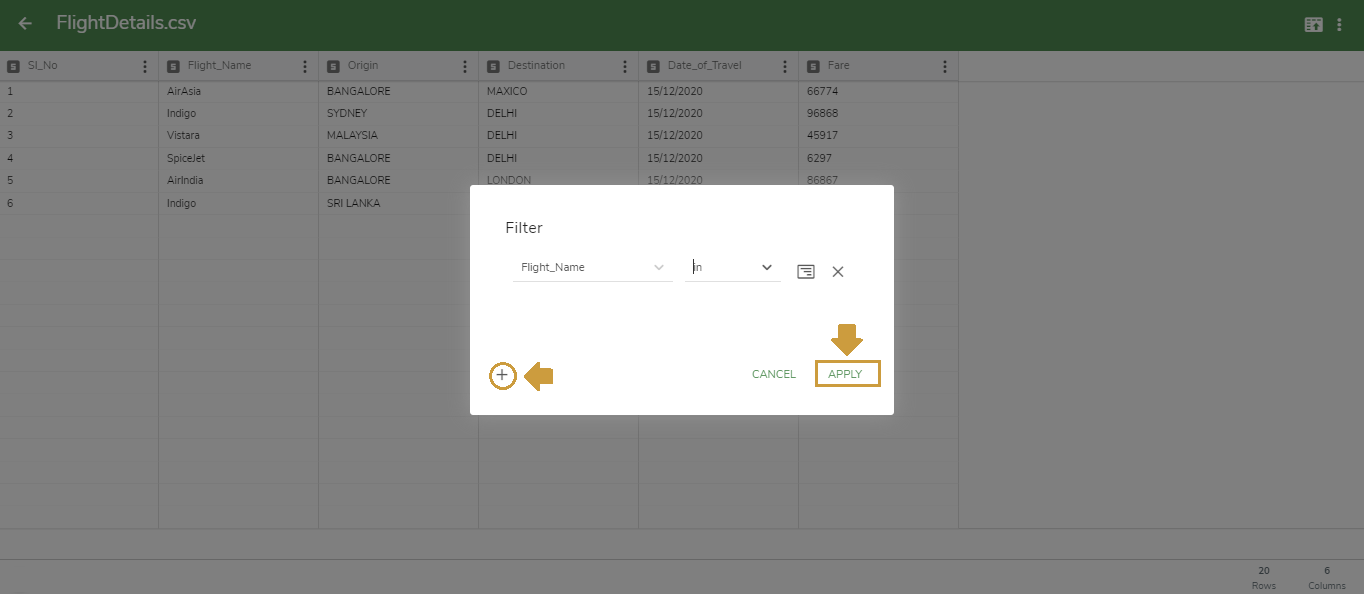Open the table upload icon in the header
The image size is (1364, 594).
click(x=1313, y=23)
